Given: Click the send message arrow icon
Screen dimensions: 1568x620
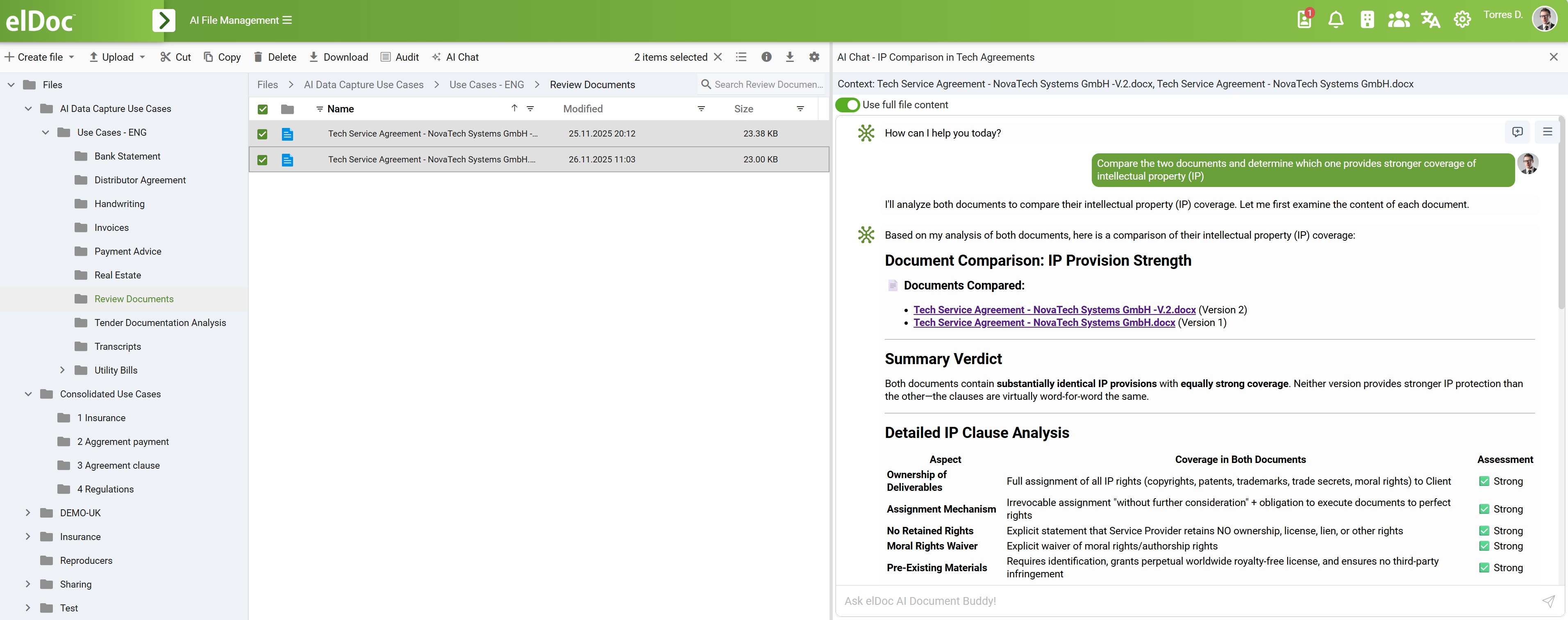Looking at the screenshot, I should 1548,601.
